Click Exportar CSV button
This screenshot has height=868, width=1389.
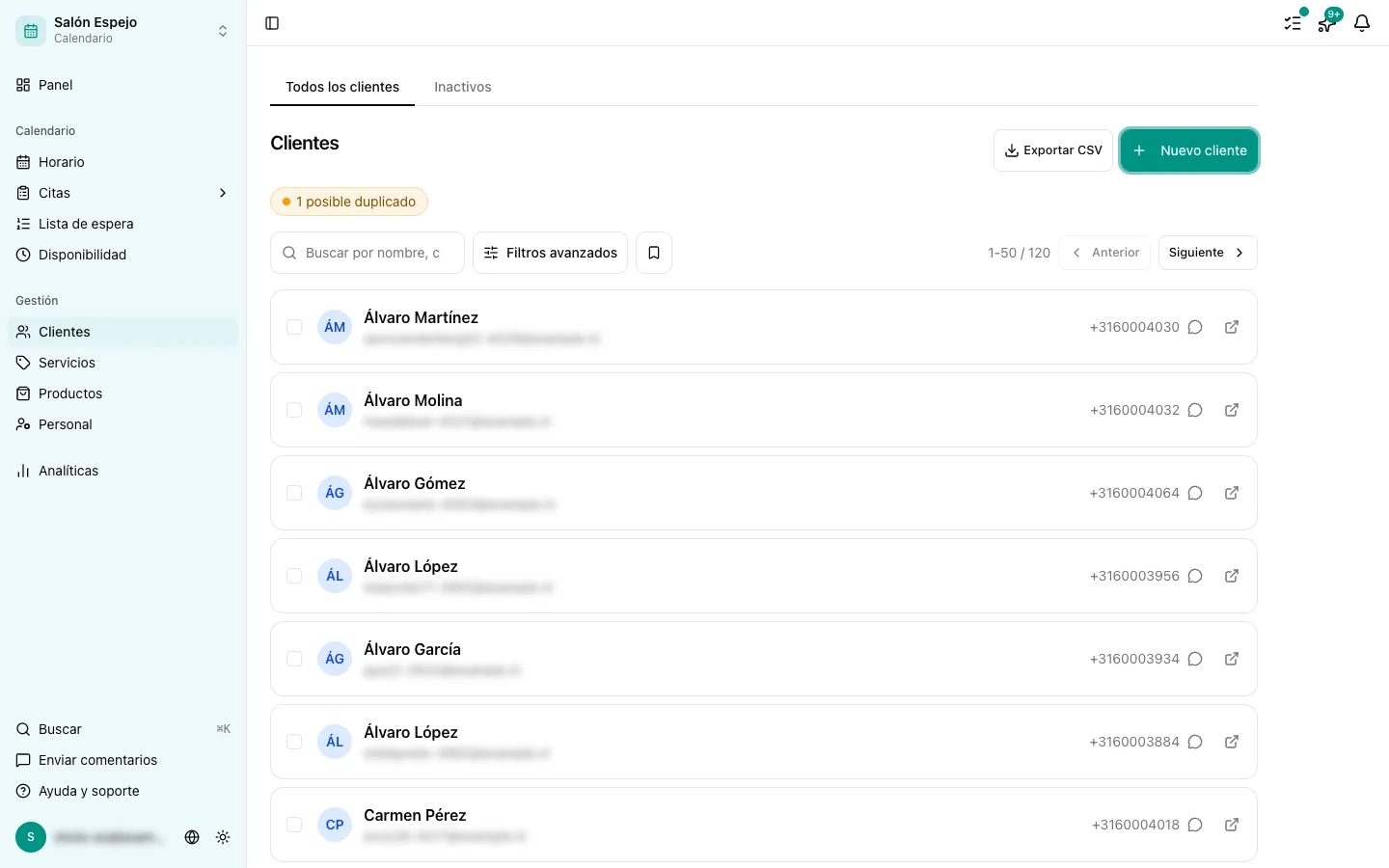(1053, 150)
